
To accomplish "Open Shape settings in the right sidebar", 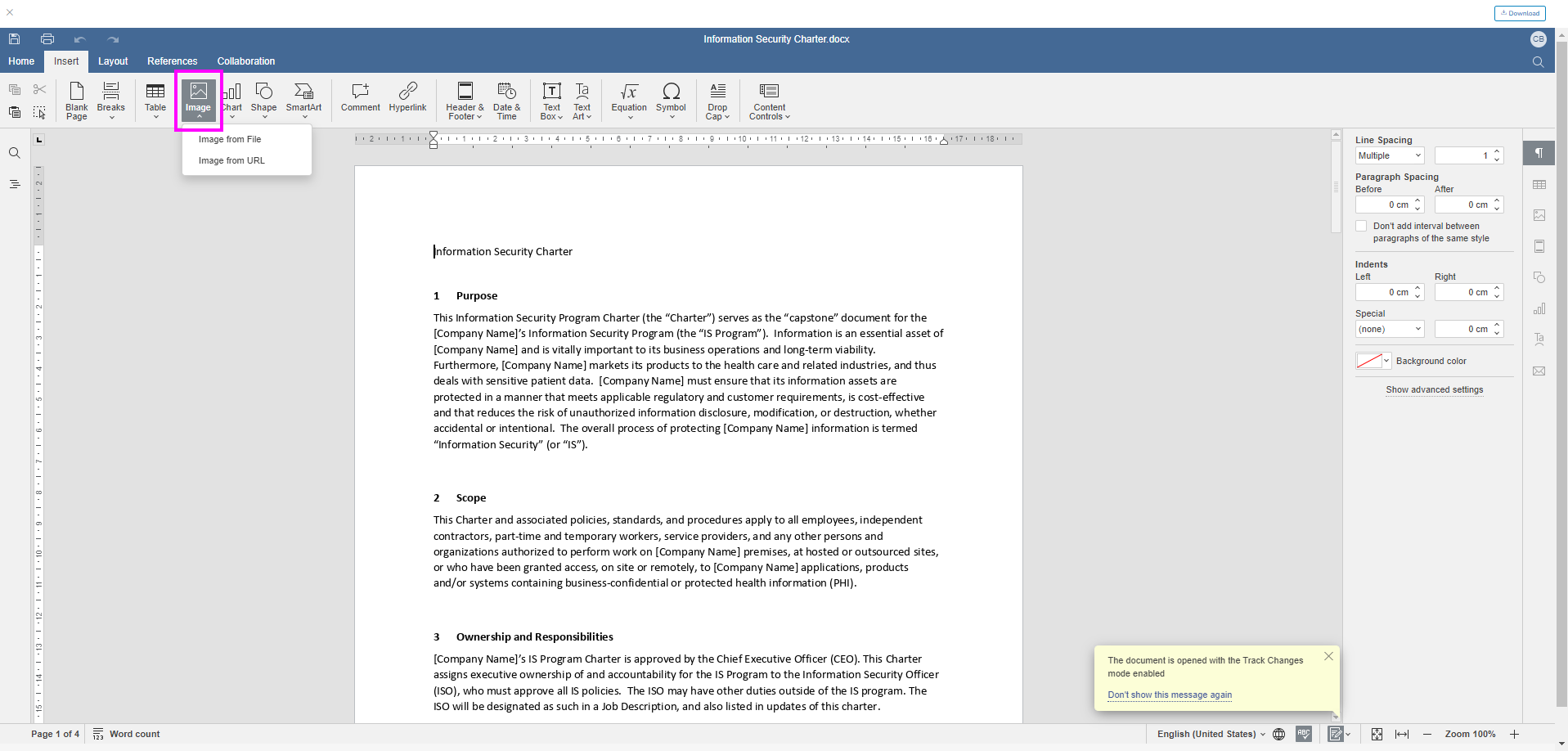I will click(1539, 277).
